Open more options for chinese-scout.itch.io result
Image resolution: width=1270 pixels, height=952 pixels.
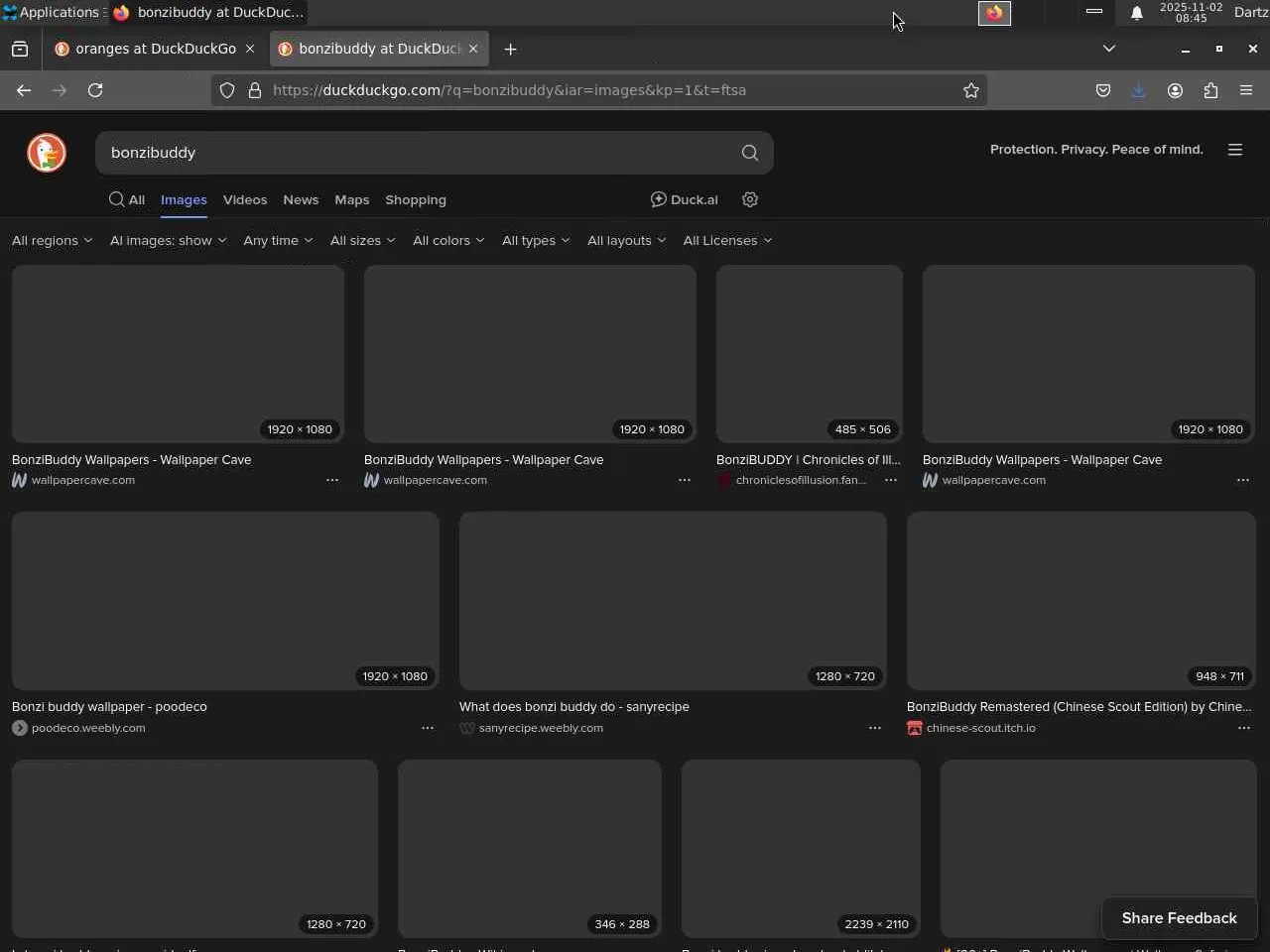1244,728
